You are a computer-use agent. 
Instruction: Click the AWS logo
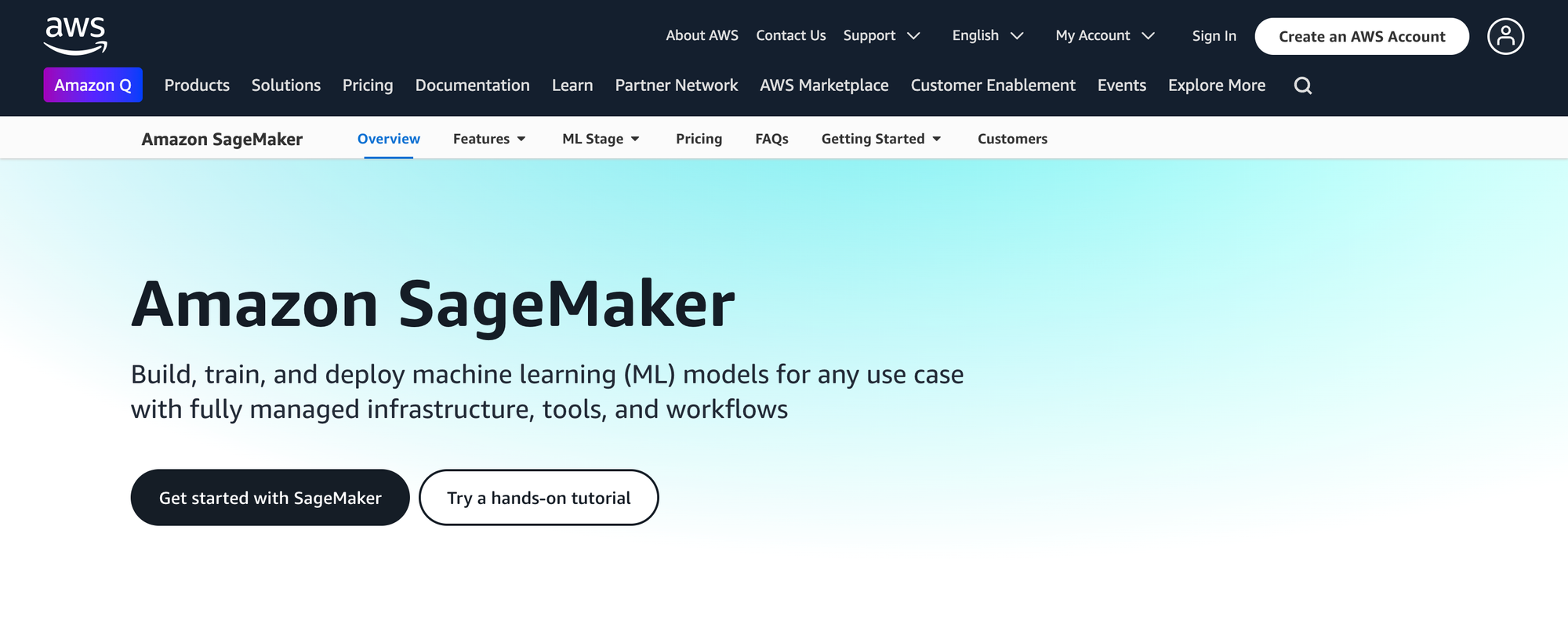point(75,36)
